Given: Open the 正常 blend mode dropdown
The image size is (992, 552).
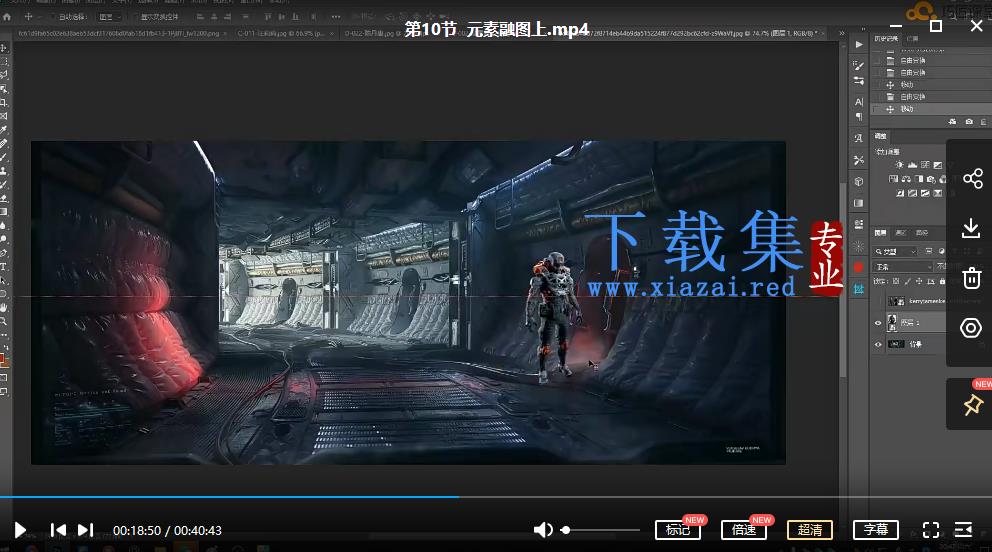Looking at the screenshot, I should 903,267.
